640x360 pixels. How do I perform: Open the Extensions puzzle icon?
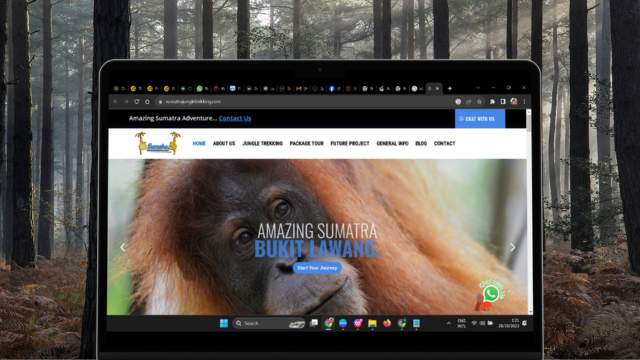[492, 102]
